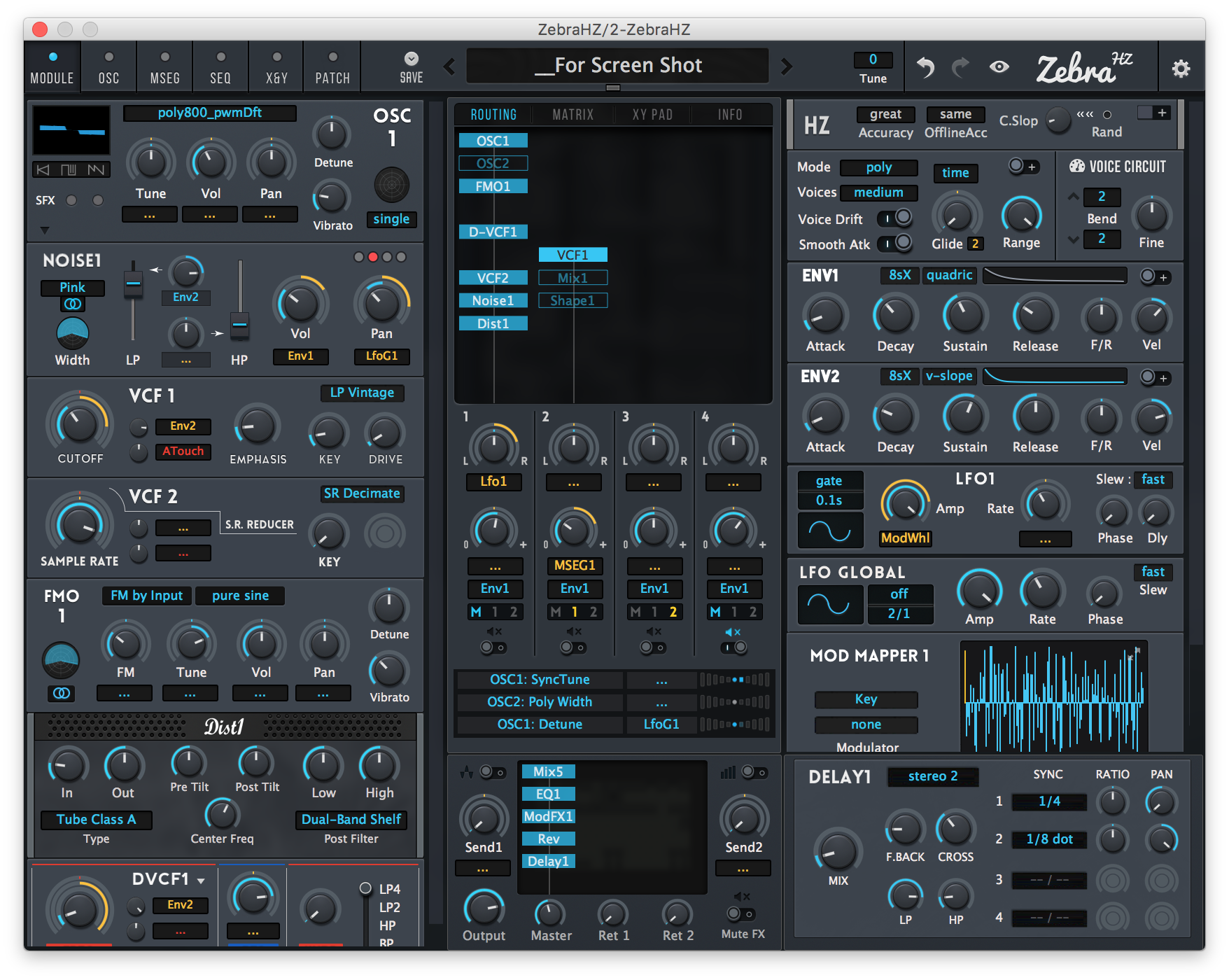Image resolution: width=1229 pixels, height=980 pixels.
Task: Click the Noise1 Width globe icon
Action: pos(72,333)
